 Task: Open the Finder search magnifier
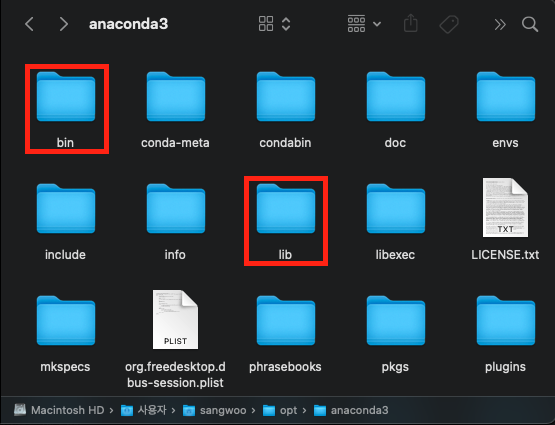[530, 24]
